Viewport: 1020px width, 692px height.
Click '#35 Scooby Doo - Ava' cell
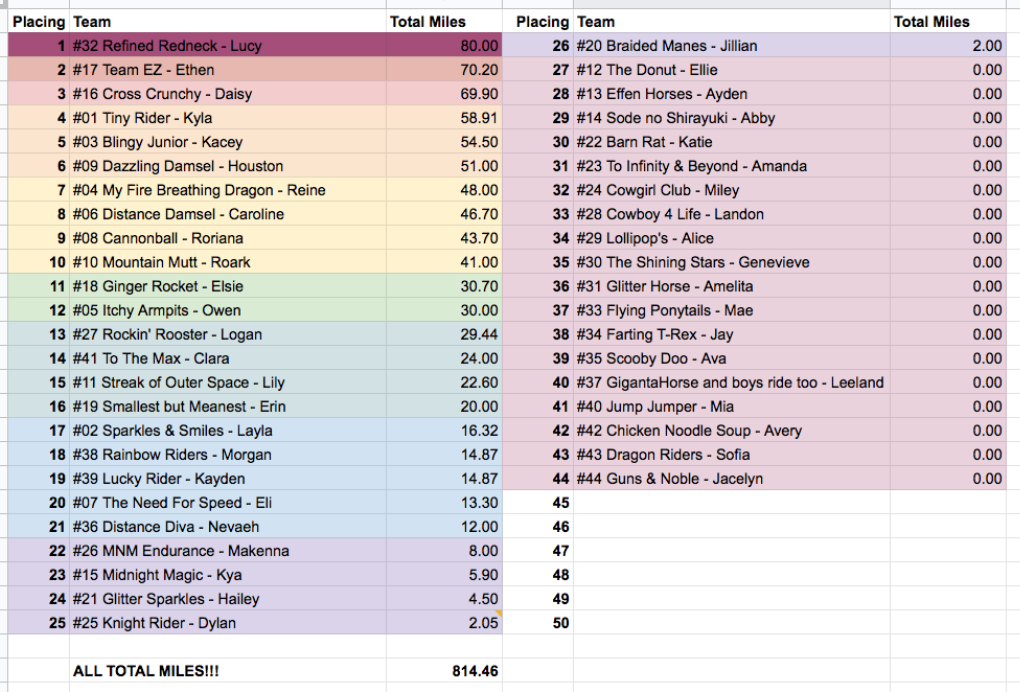point(732,358)
